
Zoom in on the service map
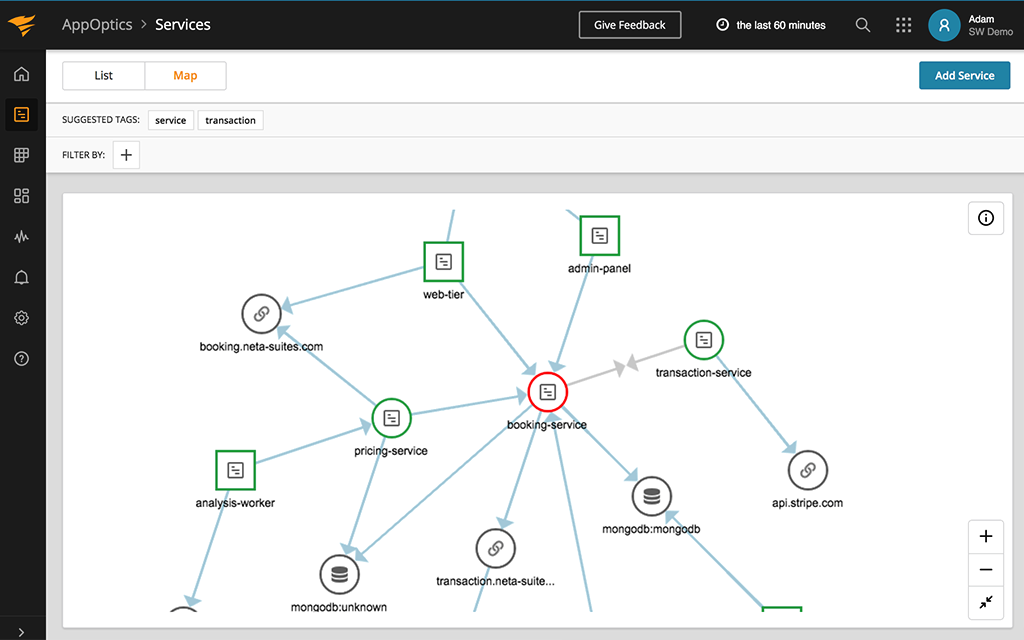click(x=985, y=536)
